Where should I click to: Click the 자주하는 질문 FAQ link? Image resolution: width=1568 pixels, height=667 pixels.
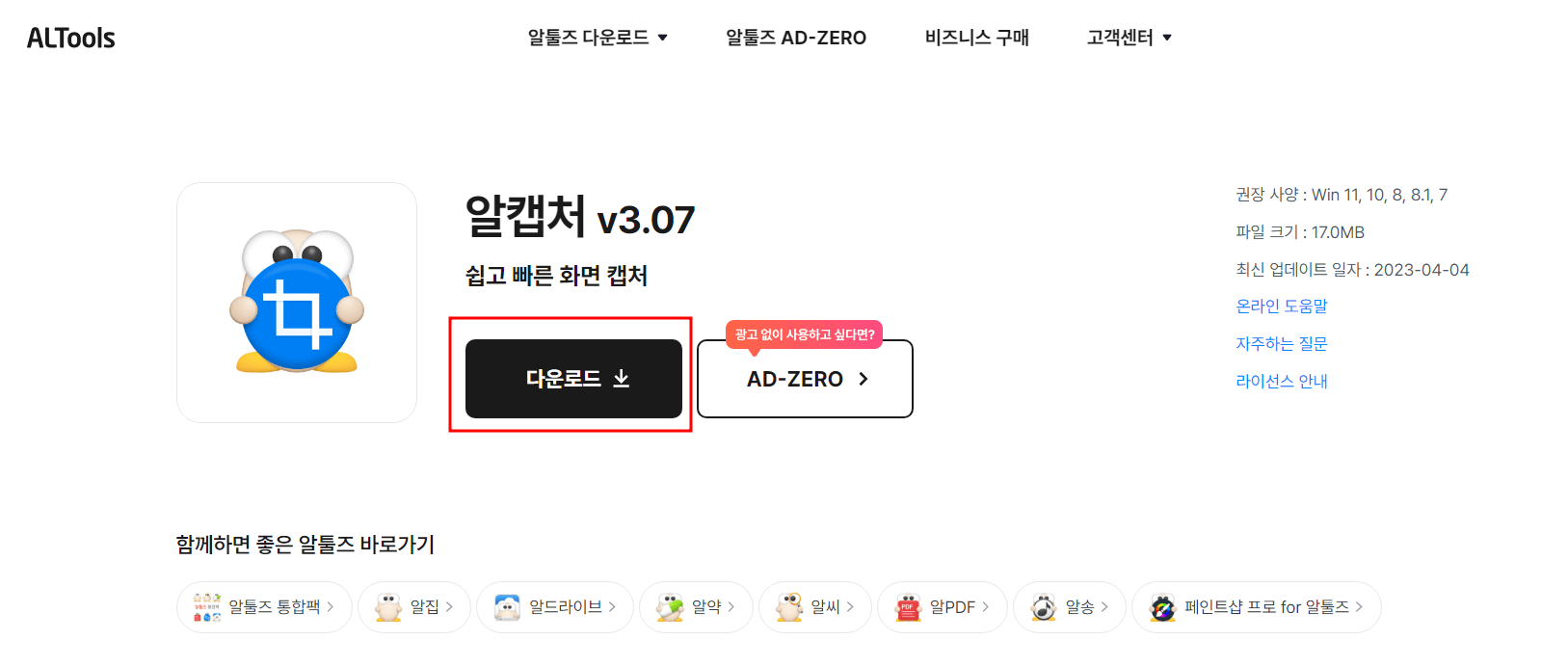(x=1281, y=343)
